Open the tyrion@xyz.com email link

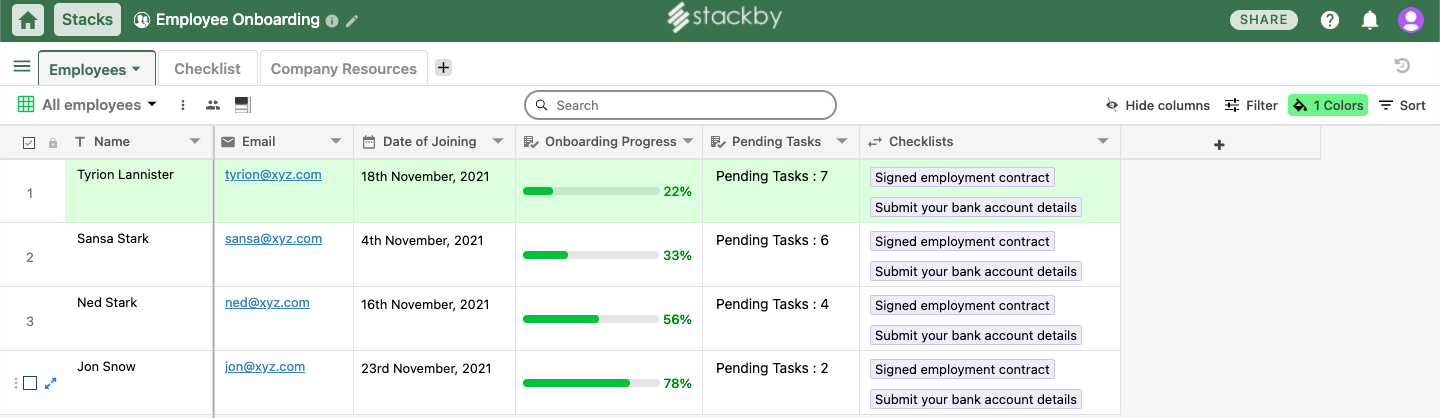(273, 175)
